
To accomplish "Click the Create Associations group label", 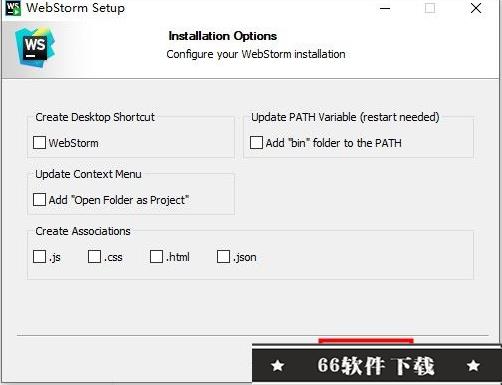I will pos(83,231).
